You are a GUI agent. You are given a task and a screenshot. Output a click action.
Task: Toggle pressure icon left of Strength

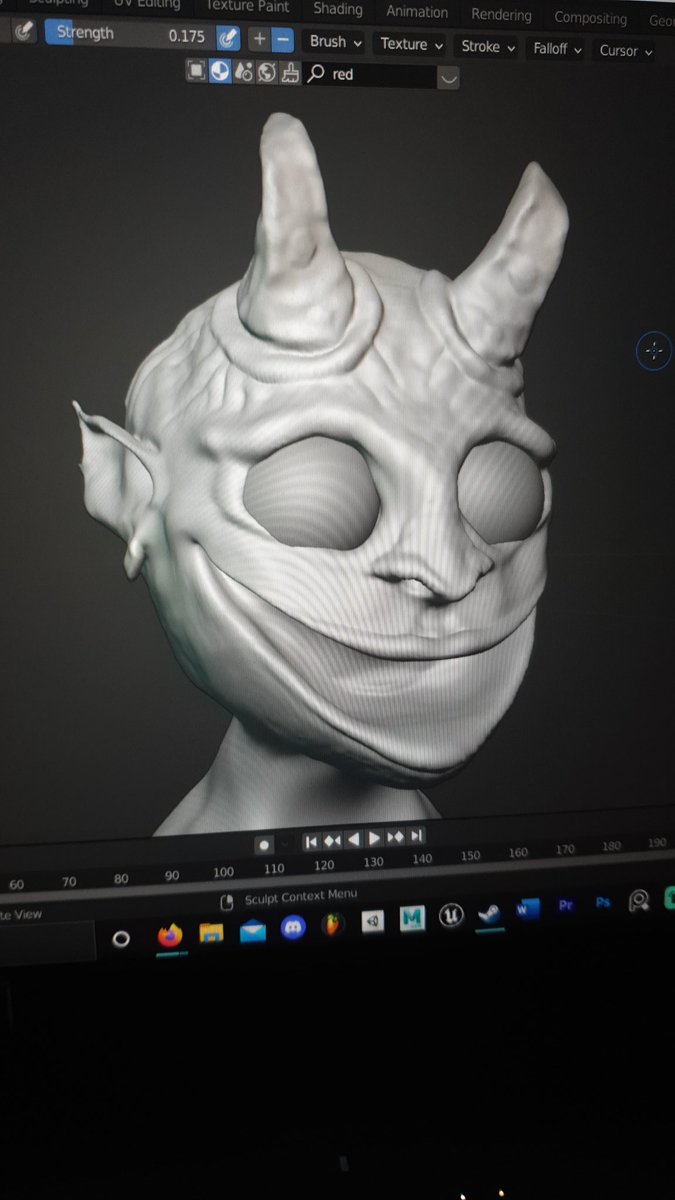click(23, 31)
